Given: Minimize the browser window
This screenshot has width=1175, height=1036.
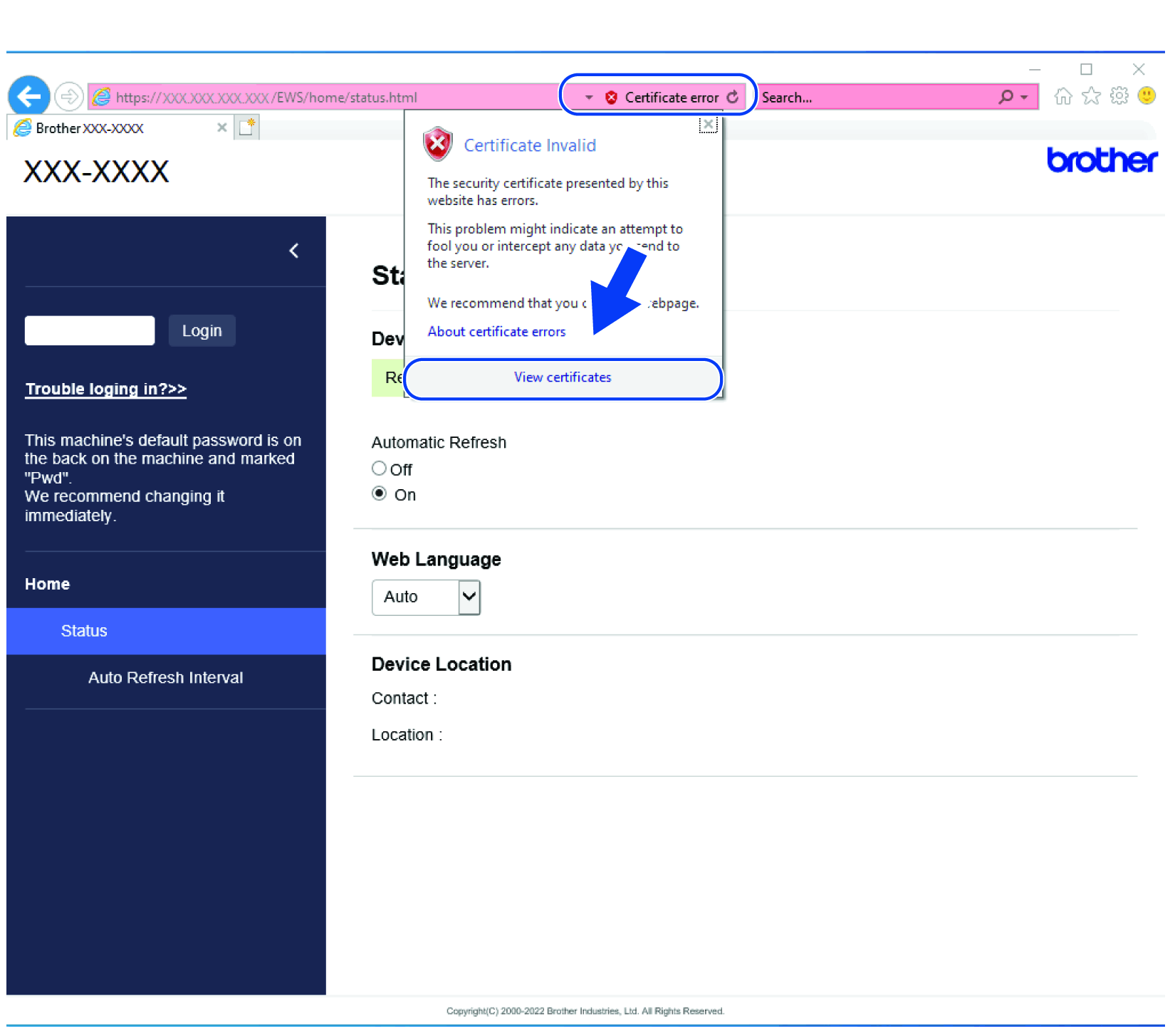Looking at the screenshot, I should click(x=1035, y=70).
